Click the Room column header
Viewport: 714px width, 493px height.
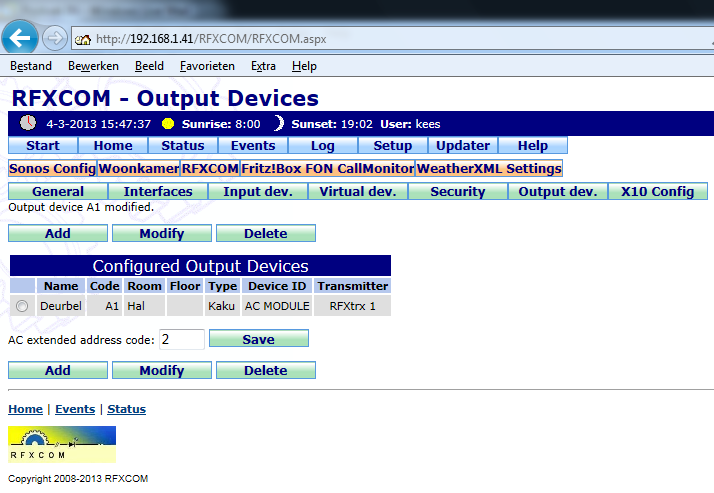point(144,286)
